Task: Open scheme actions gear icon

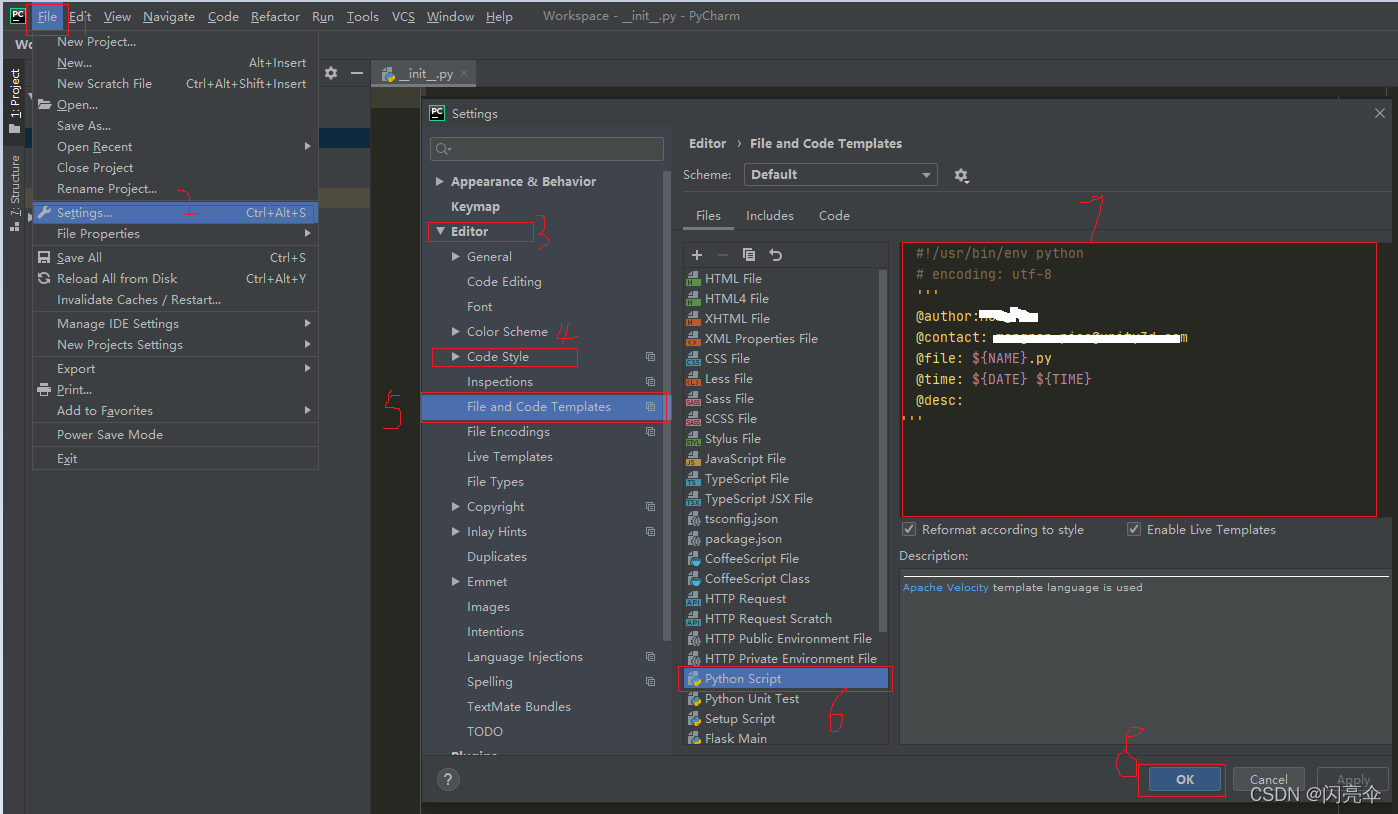Action: click(961, 175)
